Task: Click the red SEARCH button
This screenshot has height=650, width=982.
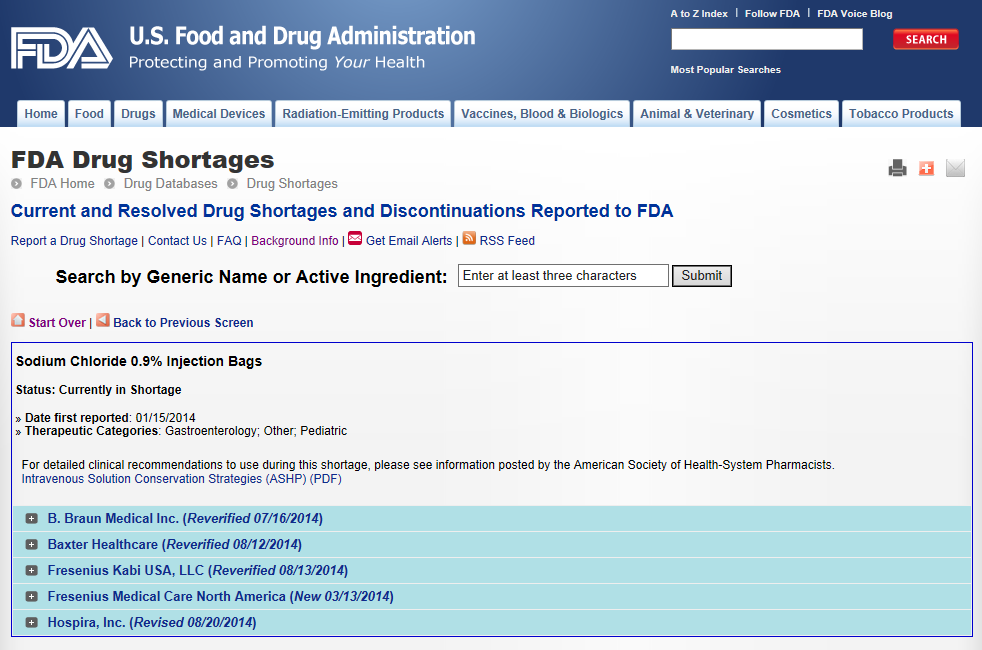Action: [926, 39]
